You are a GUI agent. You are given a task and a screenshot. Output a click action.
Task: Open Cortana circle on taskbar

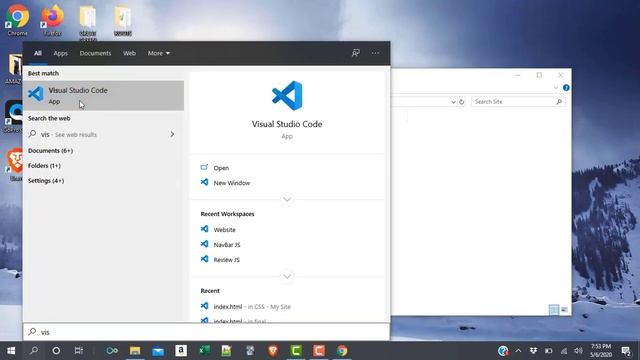coord(56,351)
